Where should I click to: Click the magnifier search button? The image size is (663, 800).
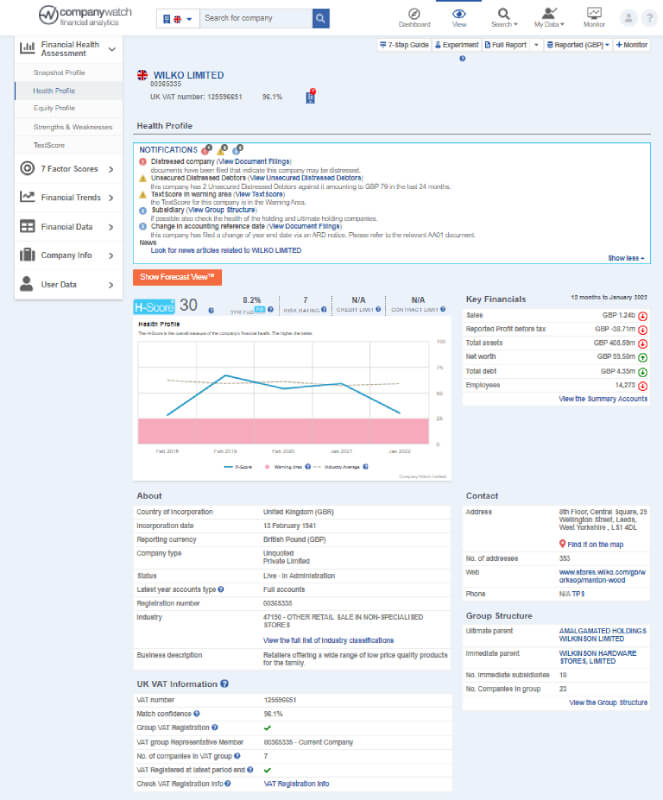[x=321, y=18]
